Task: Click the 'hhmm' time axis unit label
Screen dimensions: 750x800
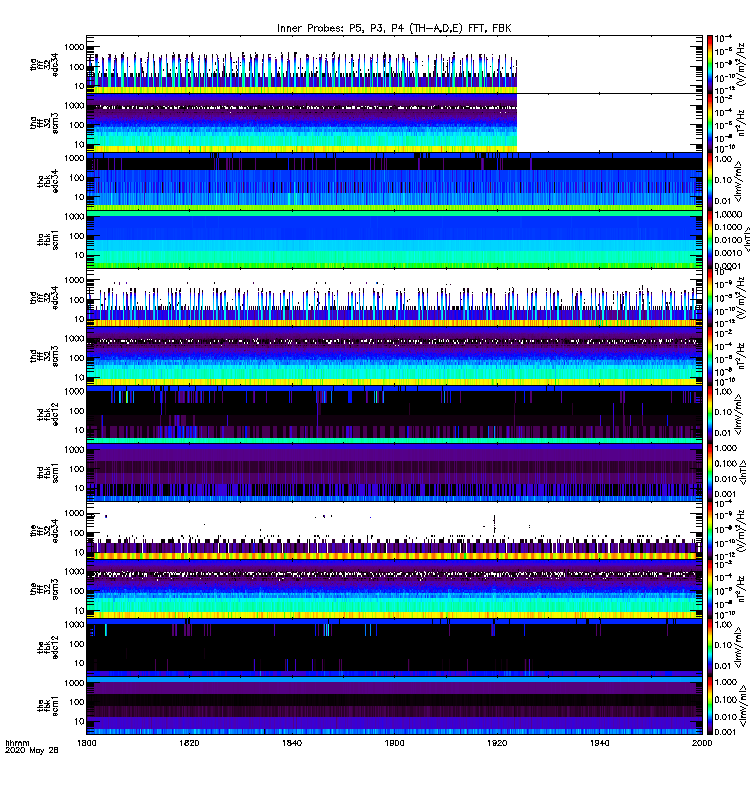Action: [x=17, y=743]
